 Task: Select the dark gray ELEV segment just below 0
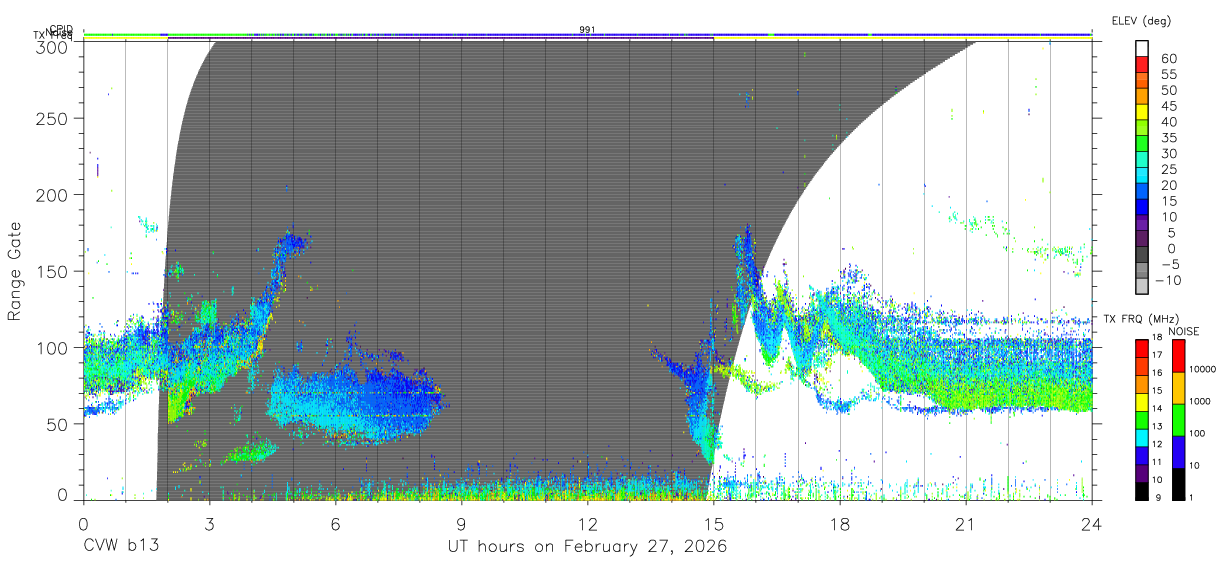click(x=1142, y=255)
